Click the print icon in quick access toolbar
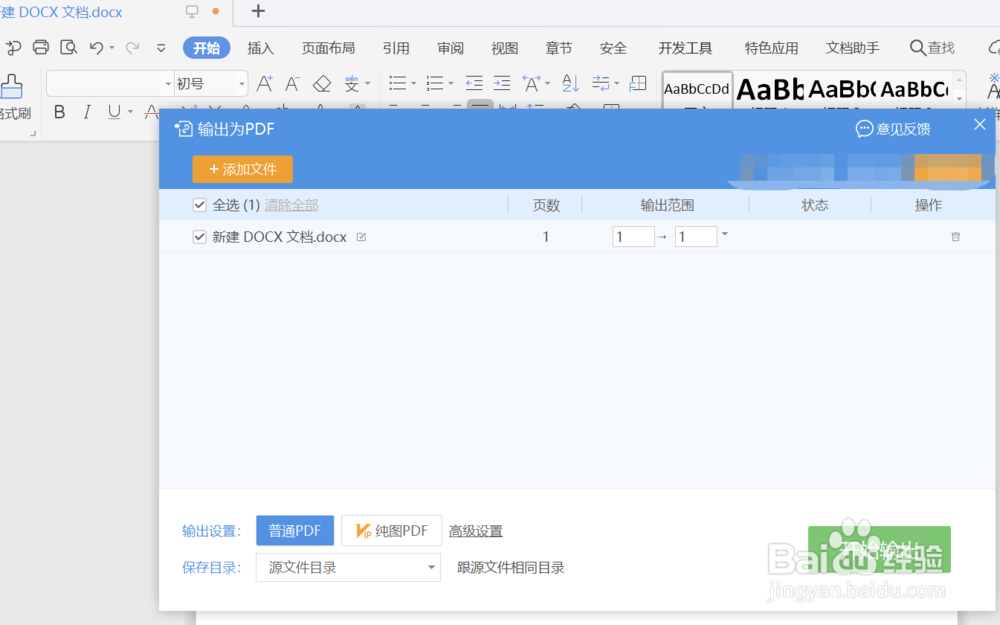This screenshot has height=625, width=1000. tap(40, 47)
